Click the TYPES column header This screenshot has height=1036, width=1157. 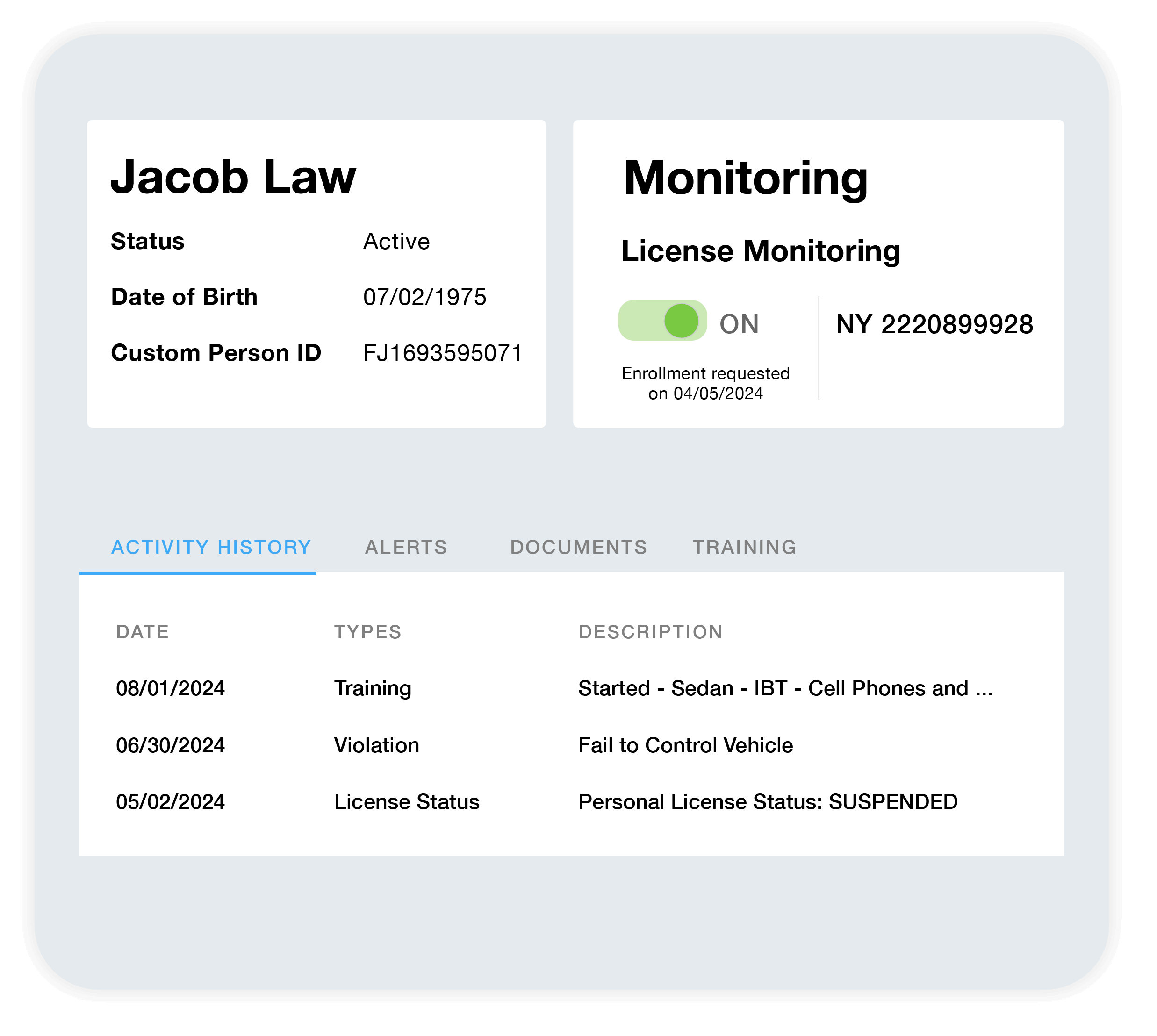coord(367,631)
